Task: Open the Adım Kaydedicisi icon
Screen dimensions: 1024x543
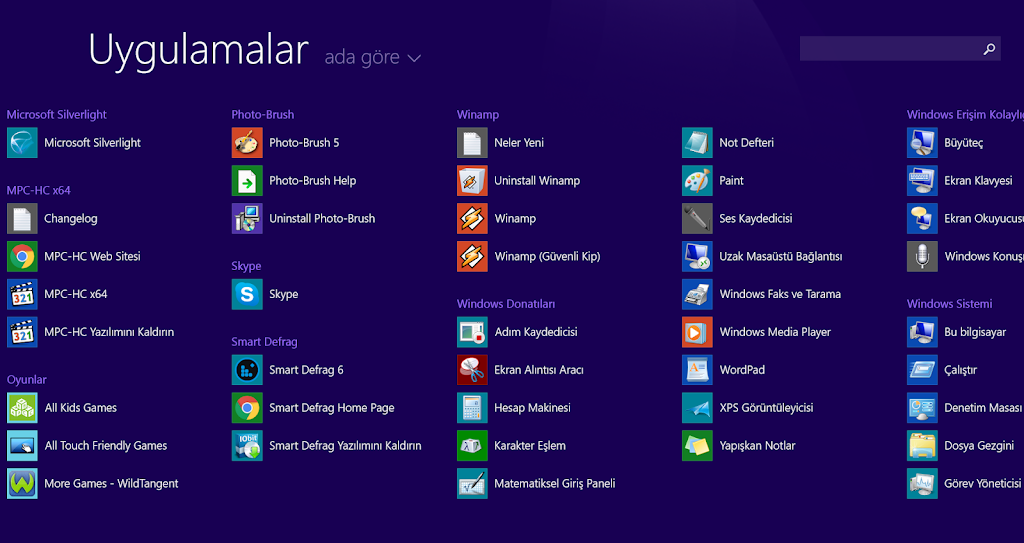Action: (472, 332)
